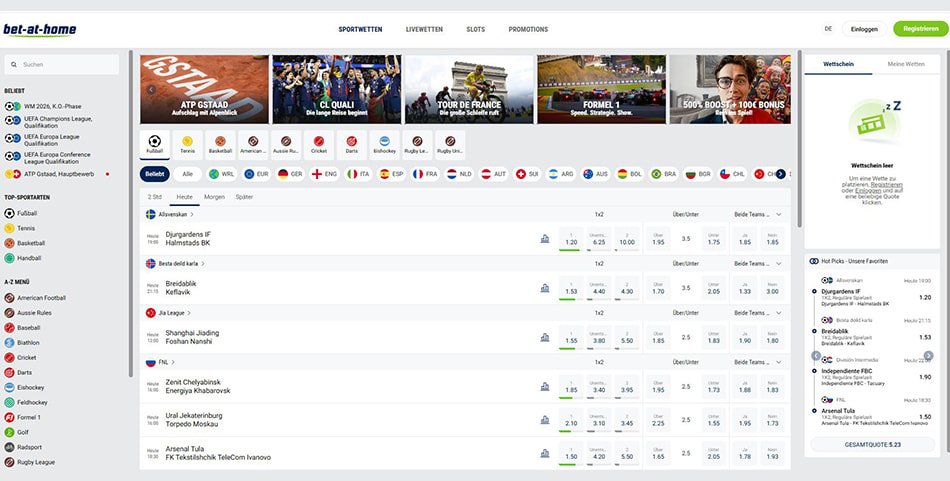
Task: Open statistics icon for Djurgardens IF match
Action: (x=545, y=239)
